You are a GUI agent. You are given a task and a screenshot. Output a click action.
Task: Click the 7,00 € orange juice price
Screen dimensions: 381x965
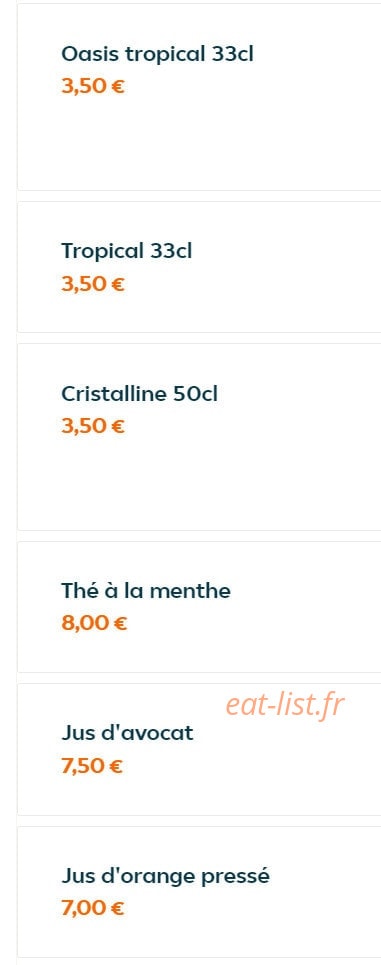click(x=92, y=908)
